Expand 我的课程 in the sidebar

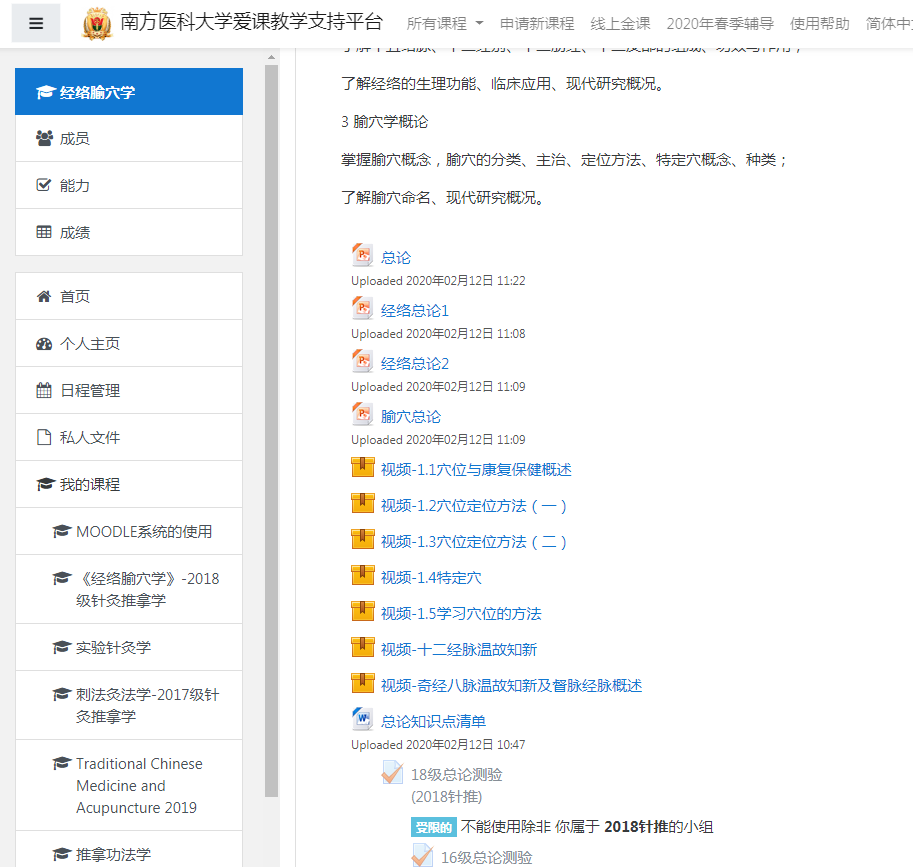tap(90, 484)
